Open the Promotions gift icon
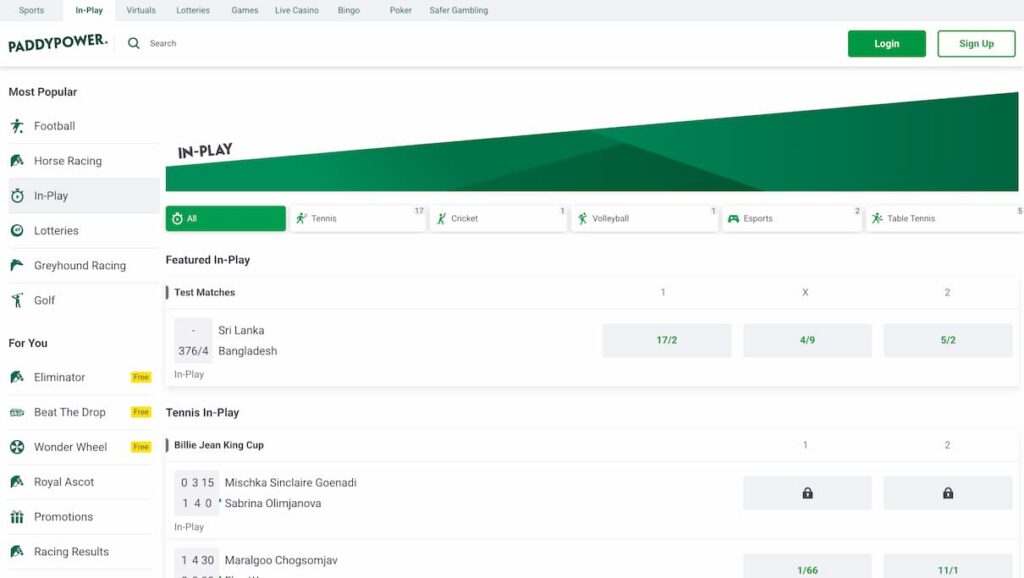Screen dimensions: 1024x578 tap(17, 517)
